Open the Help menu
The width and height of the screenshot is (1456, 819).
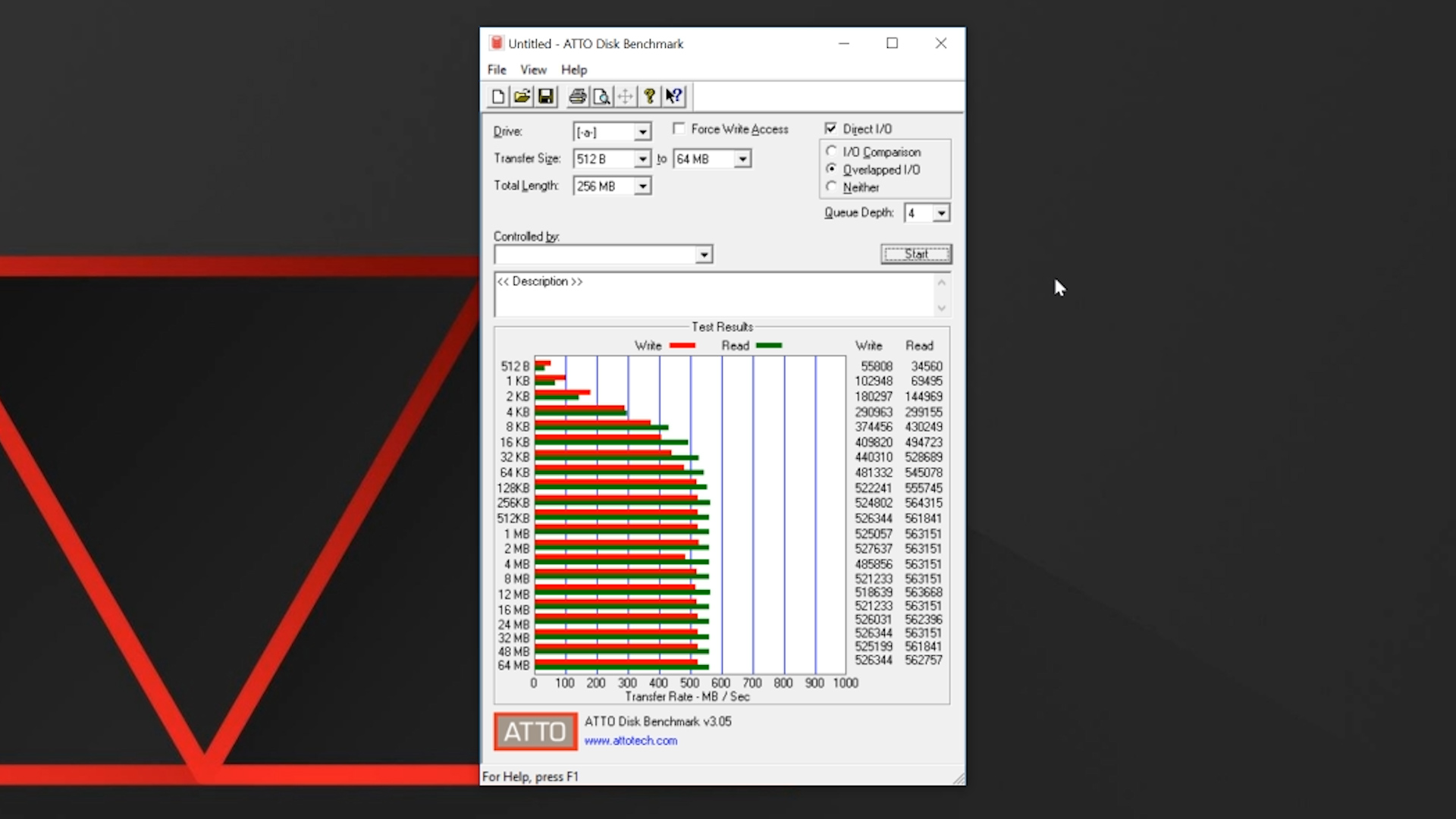(574, 70)
